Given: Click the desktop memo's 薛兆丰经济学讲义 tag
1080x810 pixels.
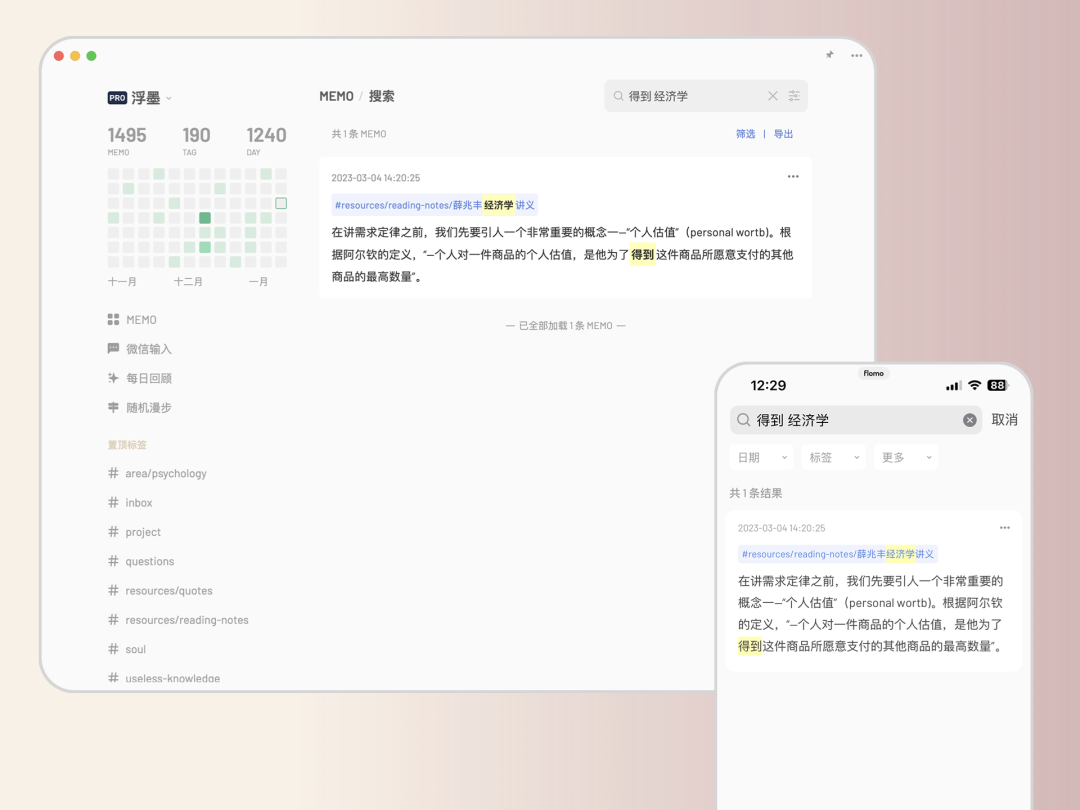Looking at the screenshot, I should (x=435, y=205).
